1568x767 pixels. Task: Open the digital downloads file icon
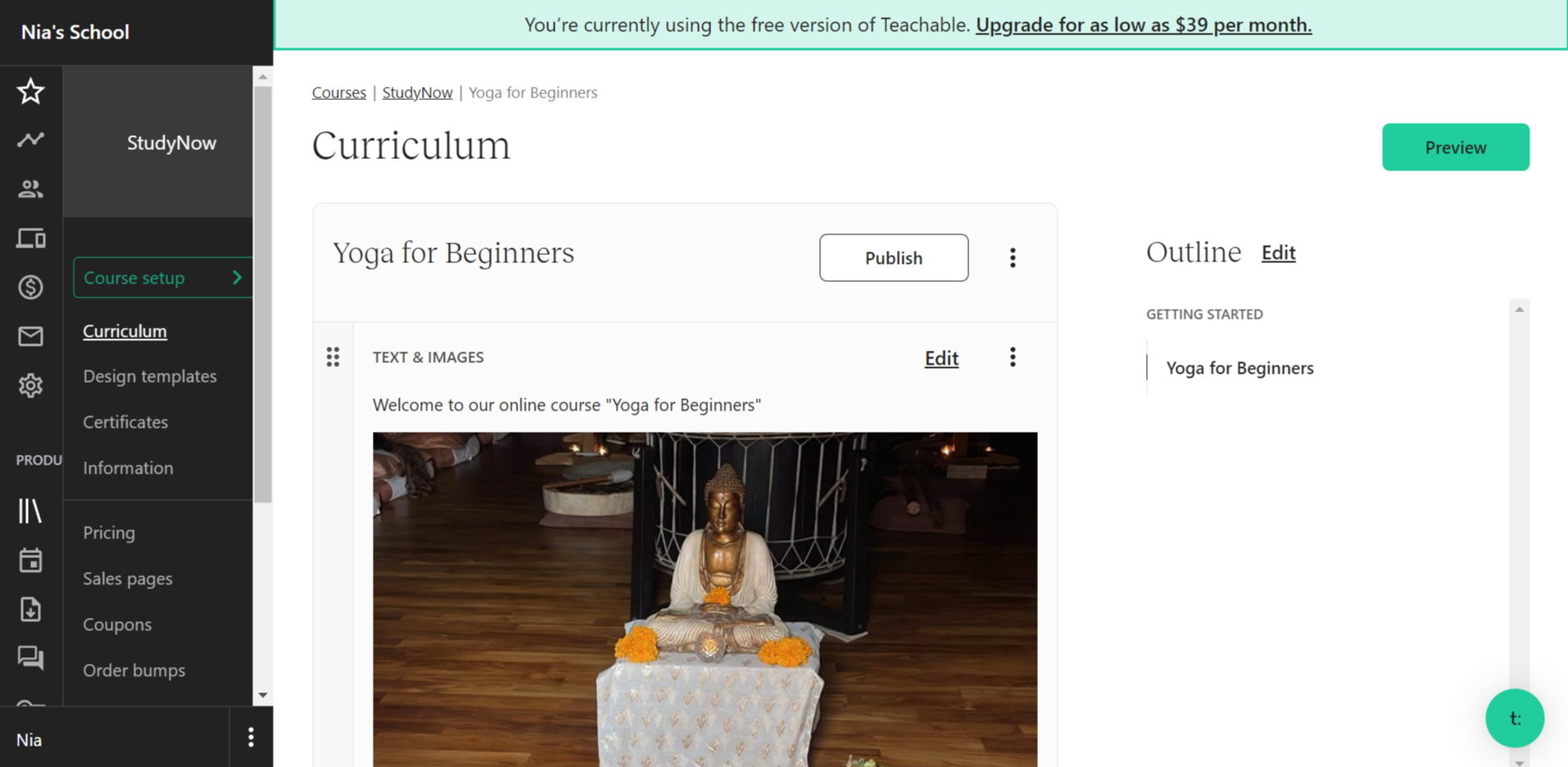click(x=30, y=610)
